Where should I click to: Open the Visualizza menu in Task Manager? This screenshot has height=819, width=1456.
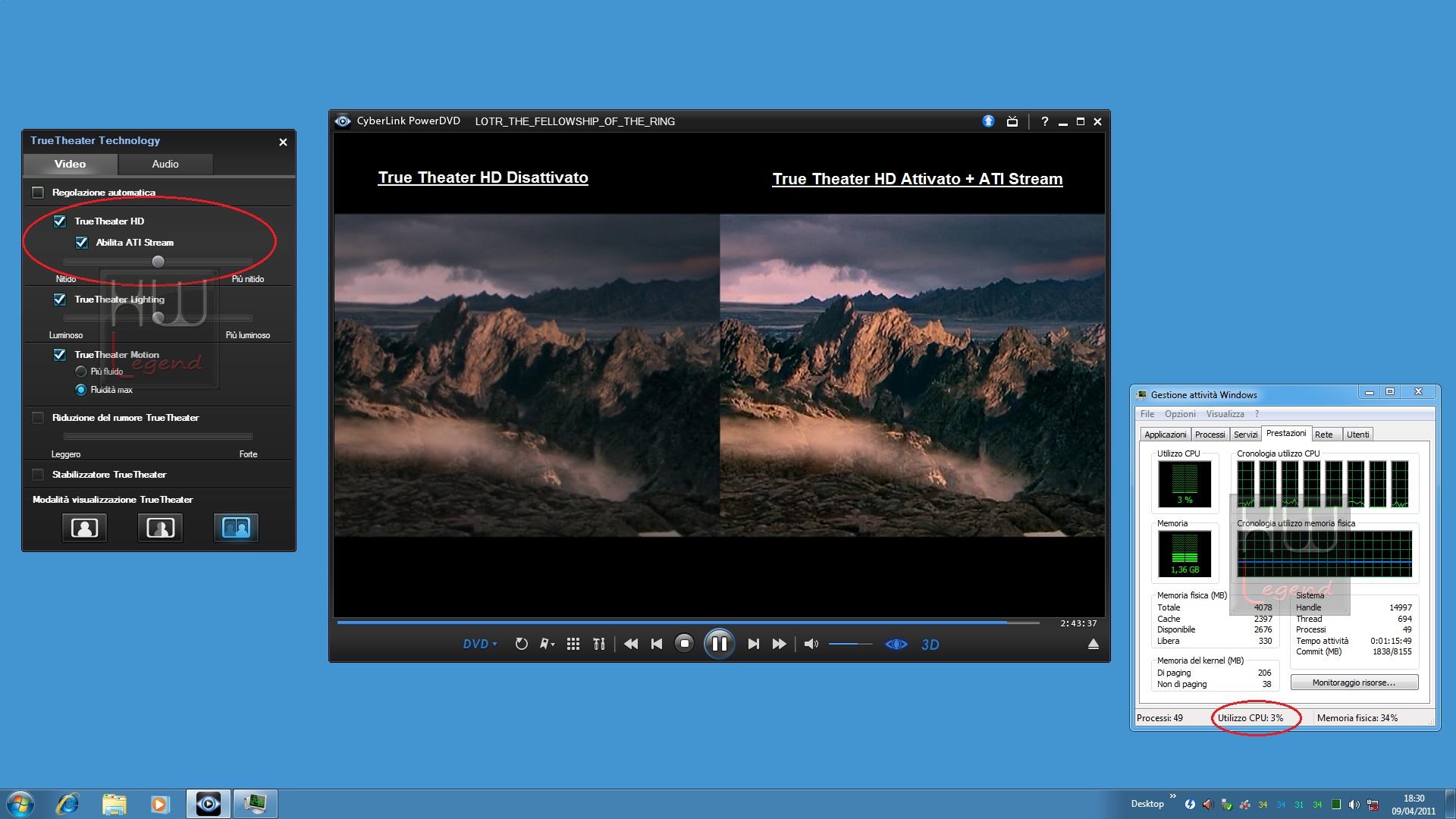[1225, 414]
